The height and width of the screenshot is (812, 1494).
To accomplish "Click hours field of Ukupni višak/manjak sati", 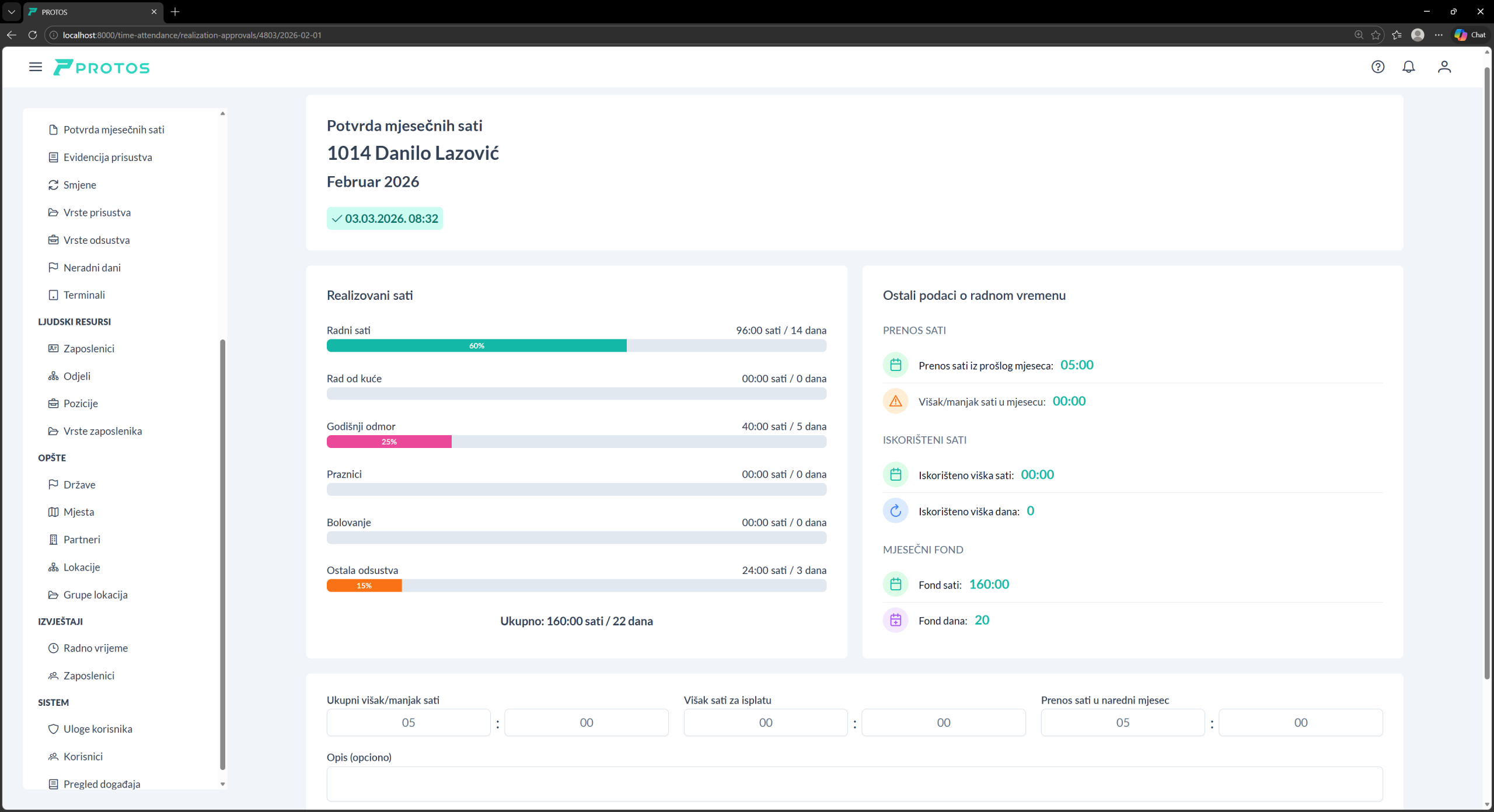I will (409, 723).
